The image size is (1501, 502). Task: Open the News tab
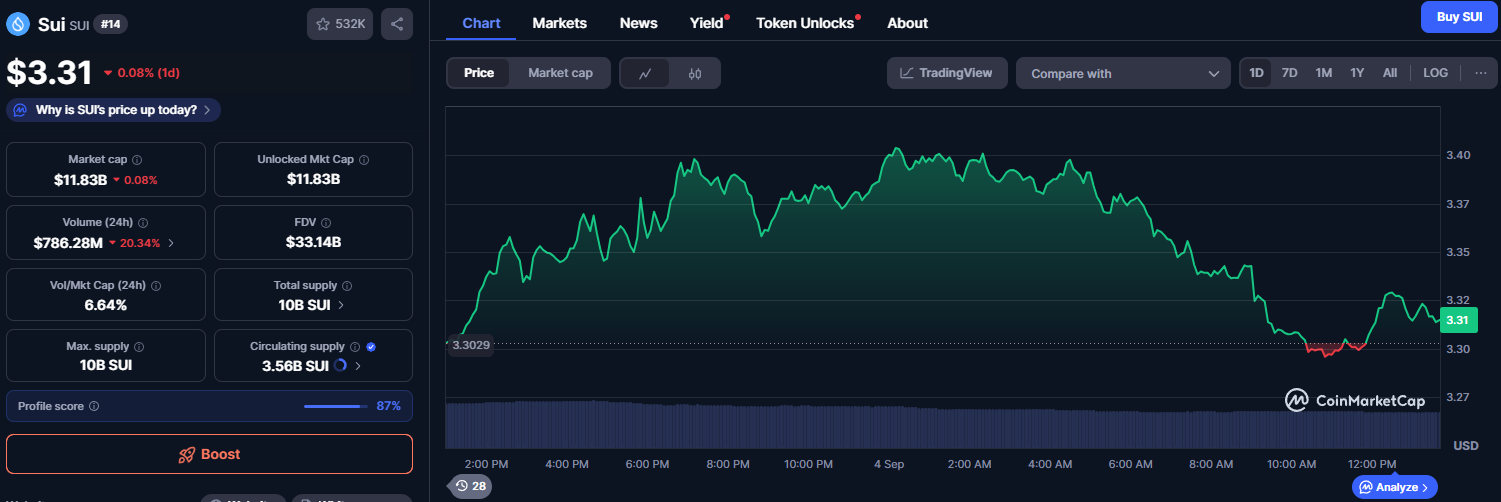click(638, 23)
